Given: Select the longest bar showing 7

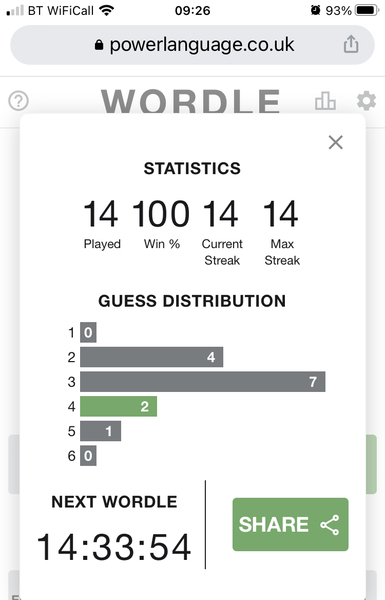Looking at the screenshot, I should (203, 382).
